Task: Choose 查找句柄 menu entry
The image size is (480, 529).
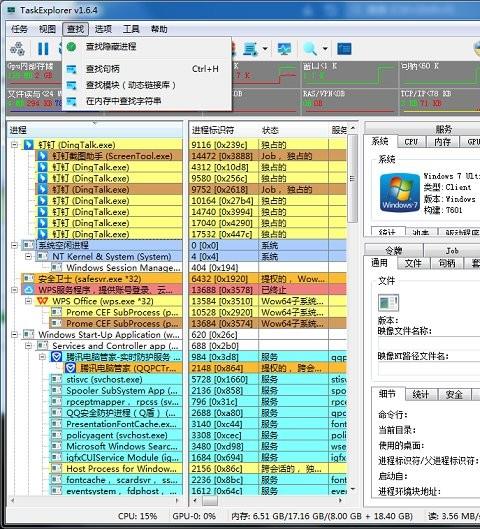Action: click(147, 69)
